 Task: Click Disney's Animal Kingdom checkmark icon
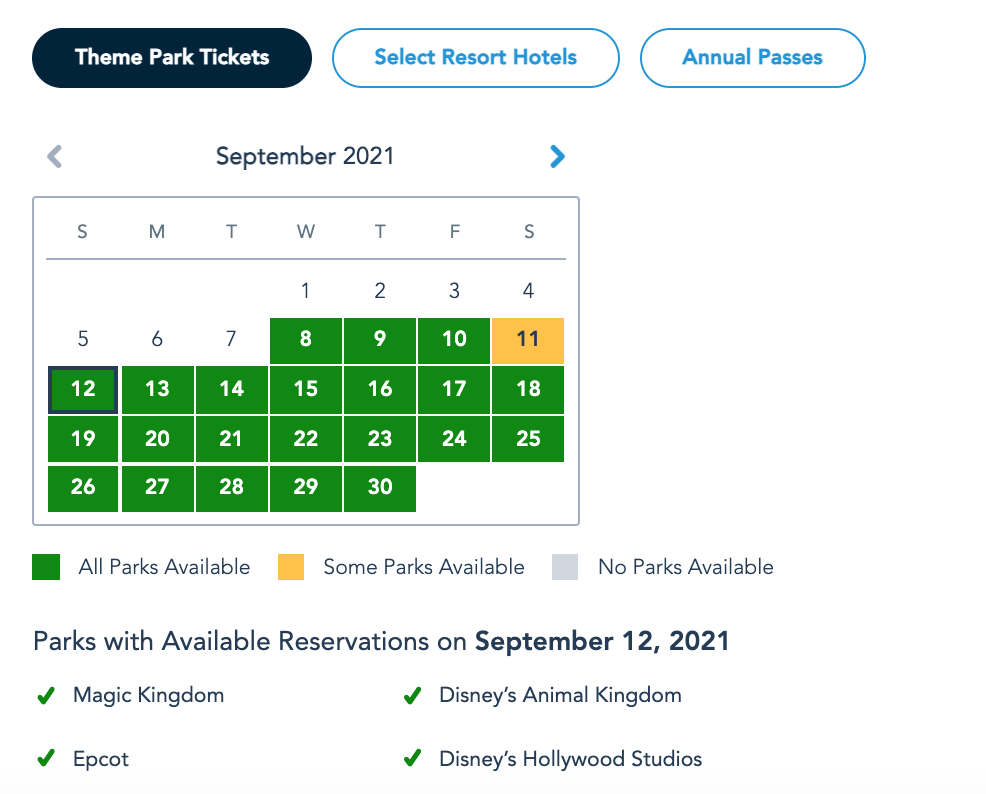(x=411, y=696)
